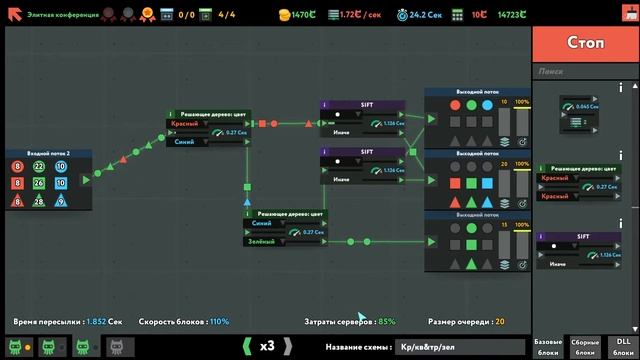
Task: Click the stack icon in first output stream
Action: coord(504,142)
